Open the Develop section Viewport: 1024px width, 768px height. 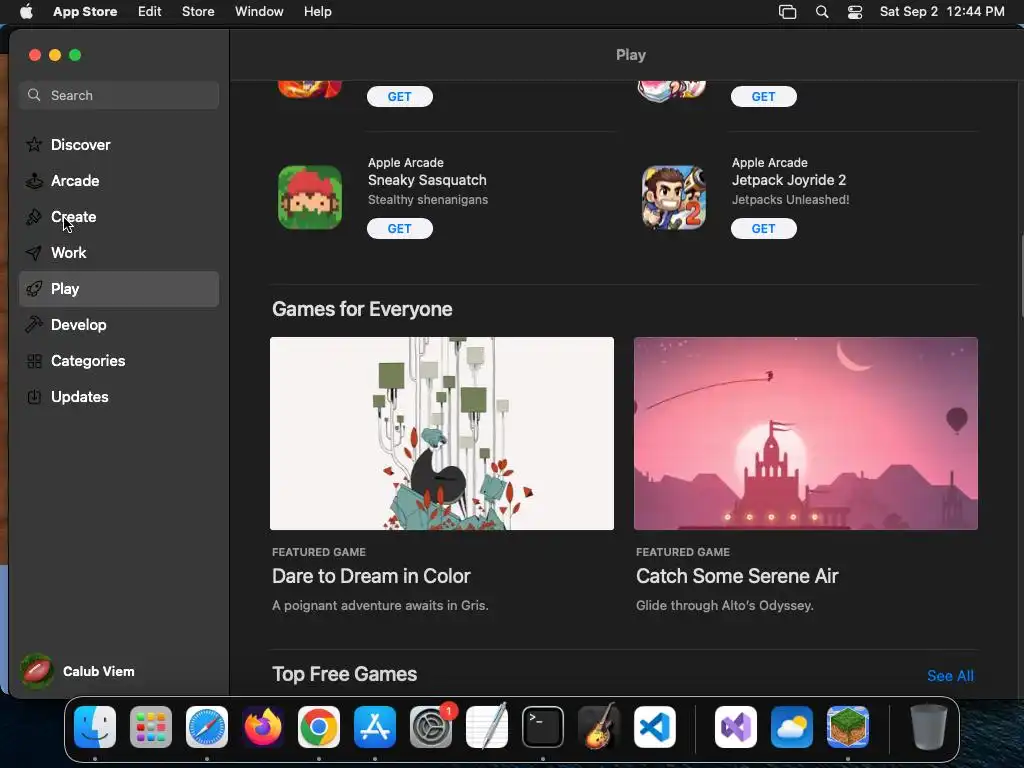click(119, 325)
